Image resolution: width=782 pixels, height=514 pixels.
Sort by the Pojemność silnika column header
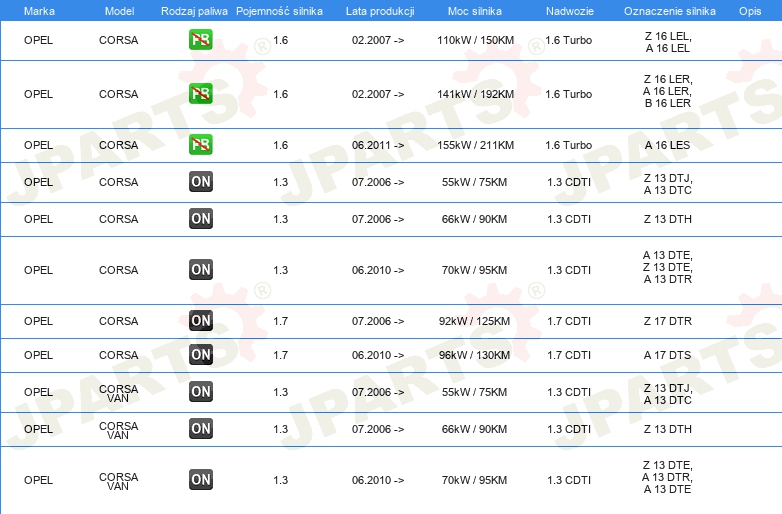pos(280,11)
